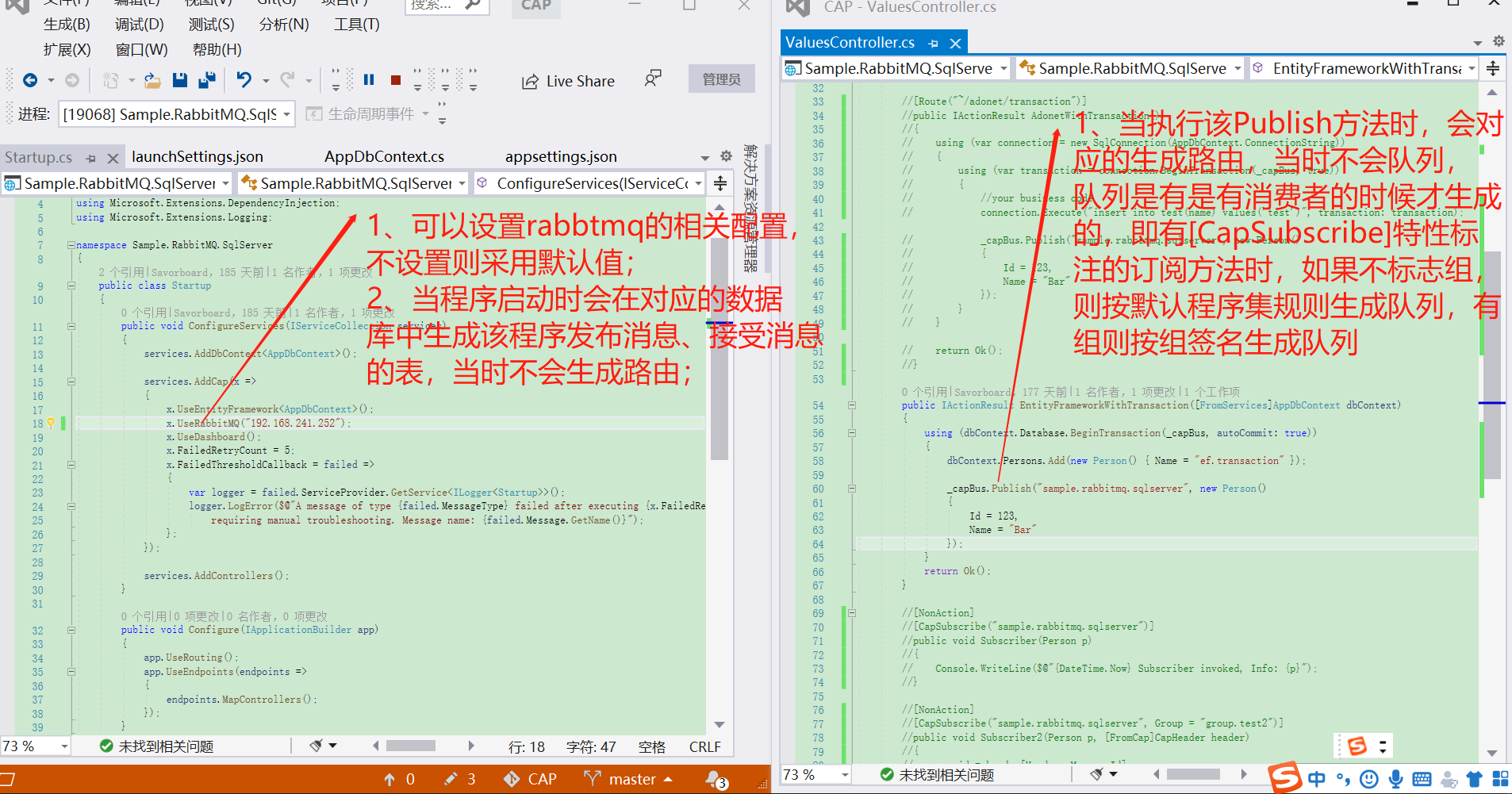Click the Live Share button
The width and height of the screenshot is (1512, 794).
568,81
